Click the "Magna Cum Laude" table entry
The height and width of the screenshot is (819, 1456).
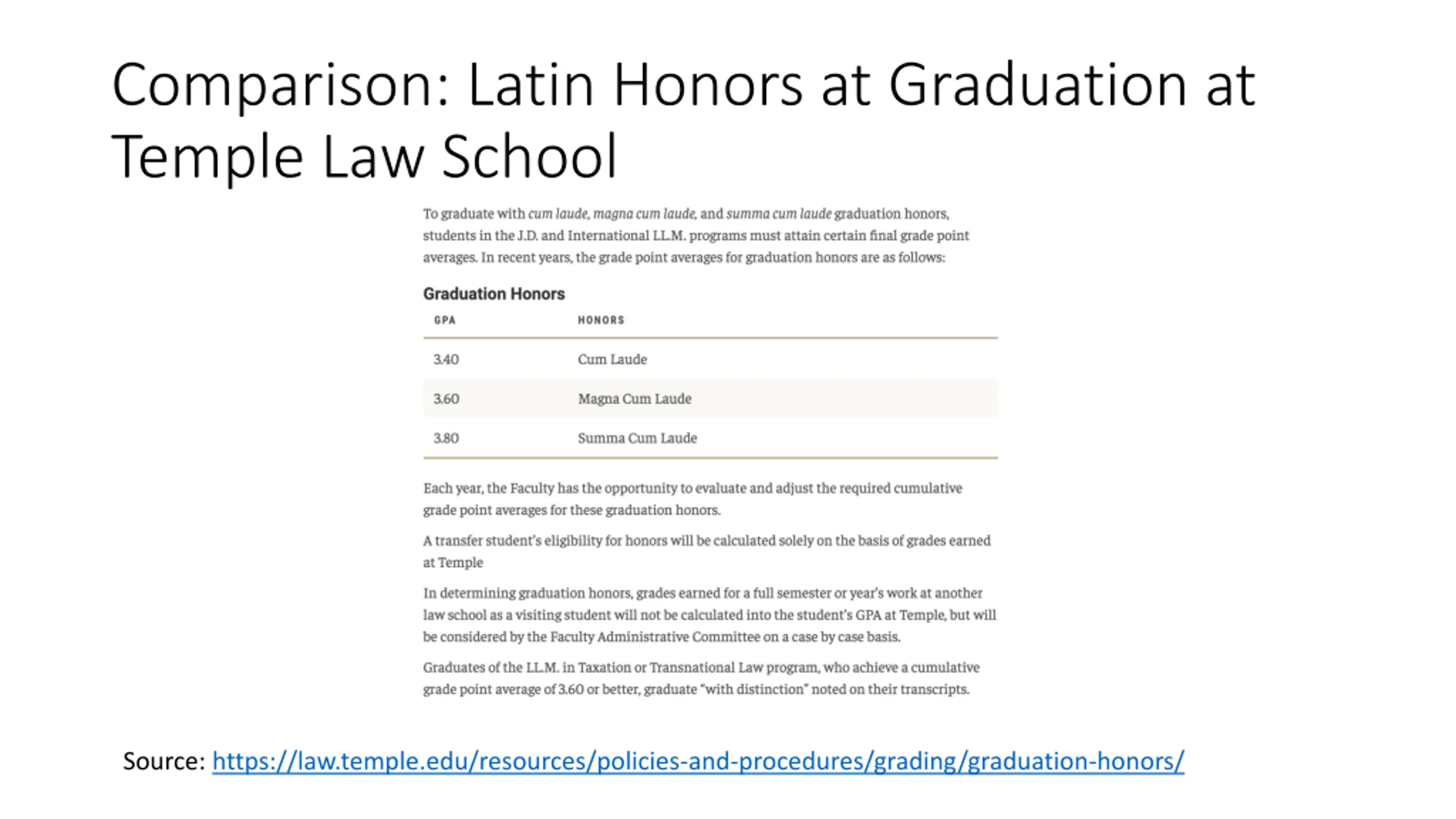[635, 399]
